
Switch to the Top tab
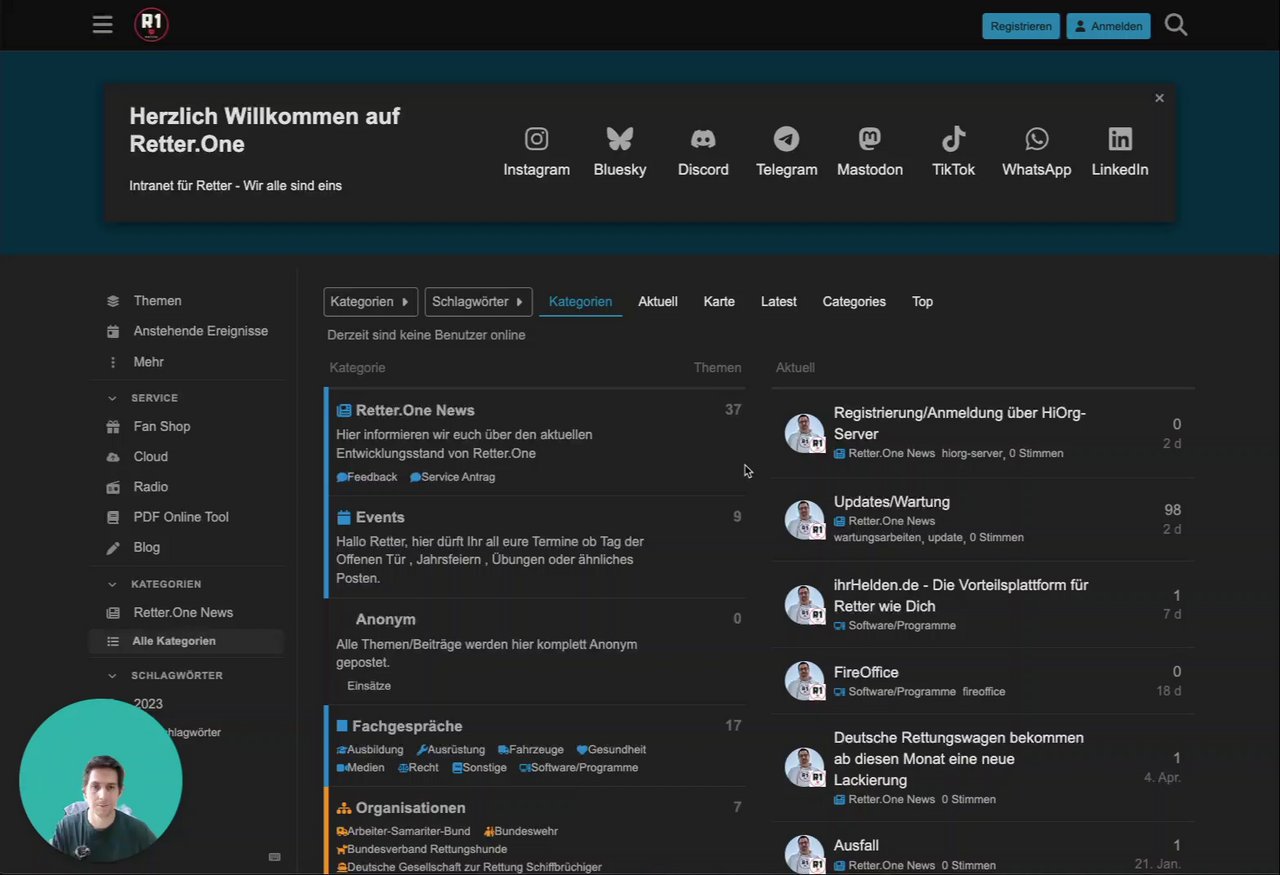[x=922, y=302]
